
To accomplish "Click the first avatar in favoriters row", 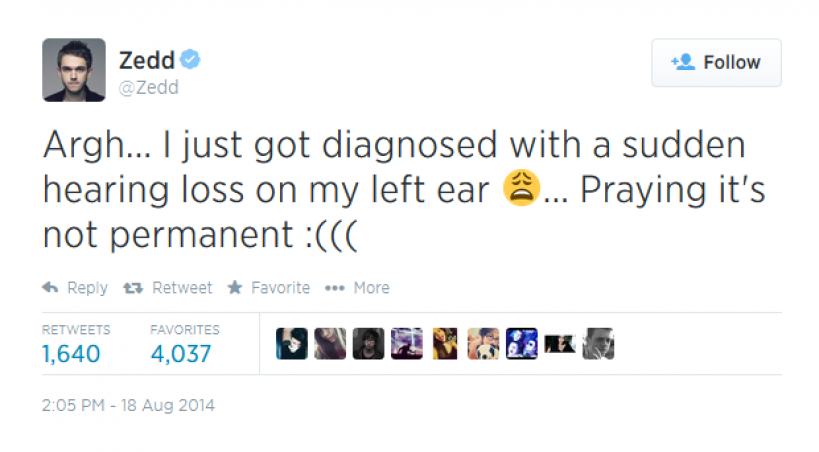I will point(291,344).
